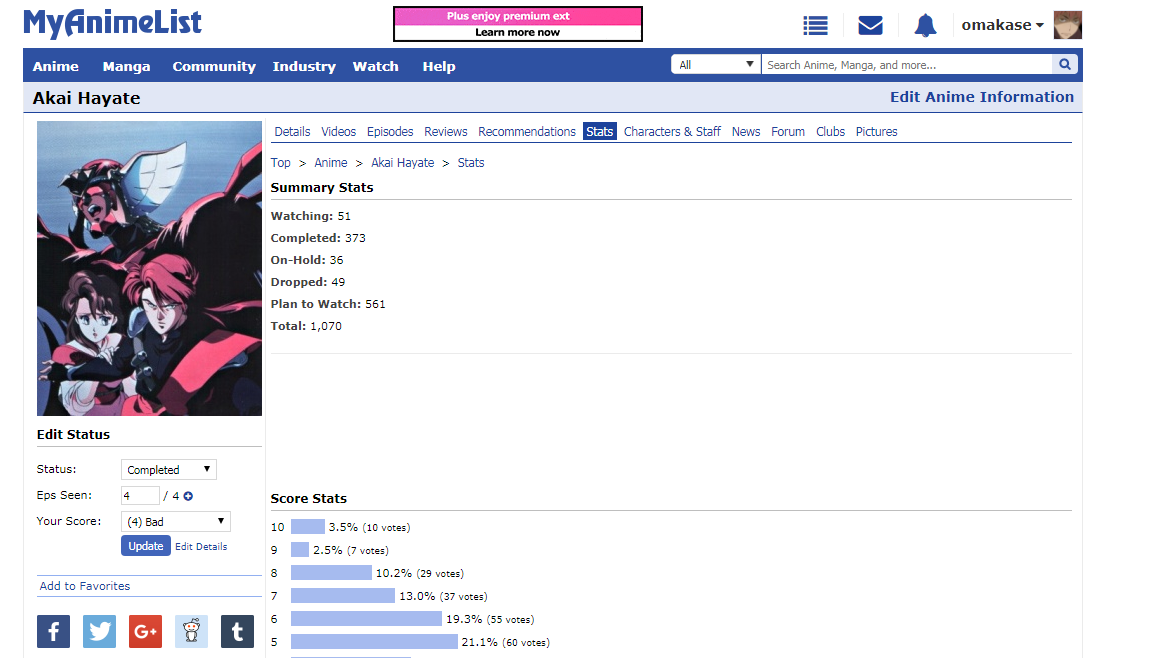Click the Akai Hayate cover image

[x=149, y=269]
